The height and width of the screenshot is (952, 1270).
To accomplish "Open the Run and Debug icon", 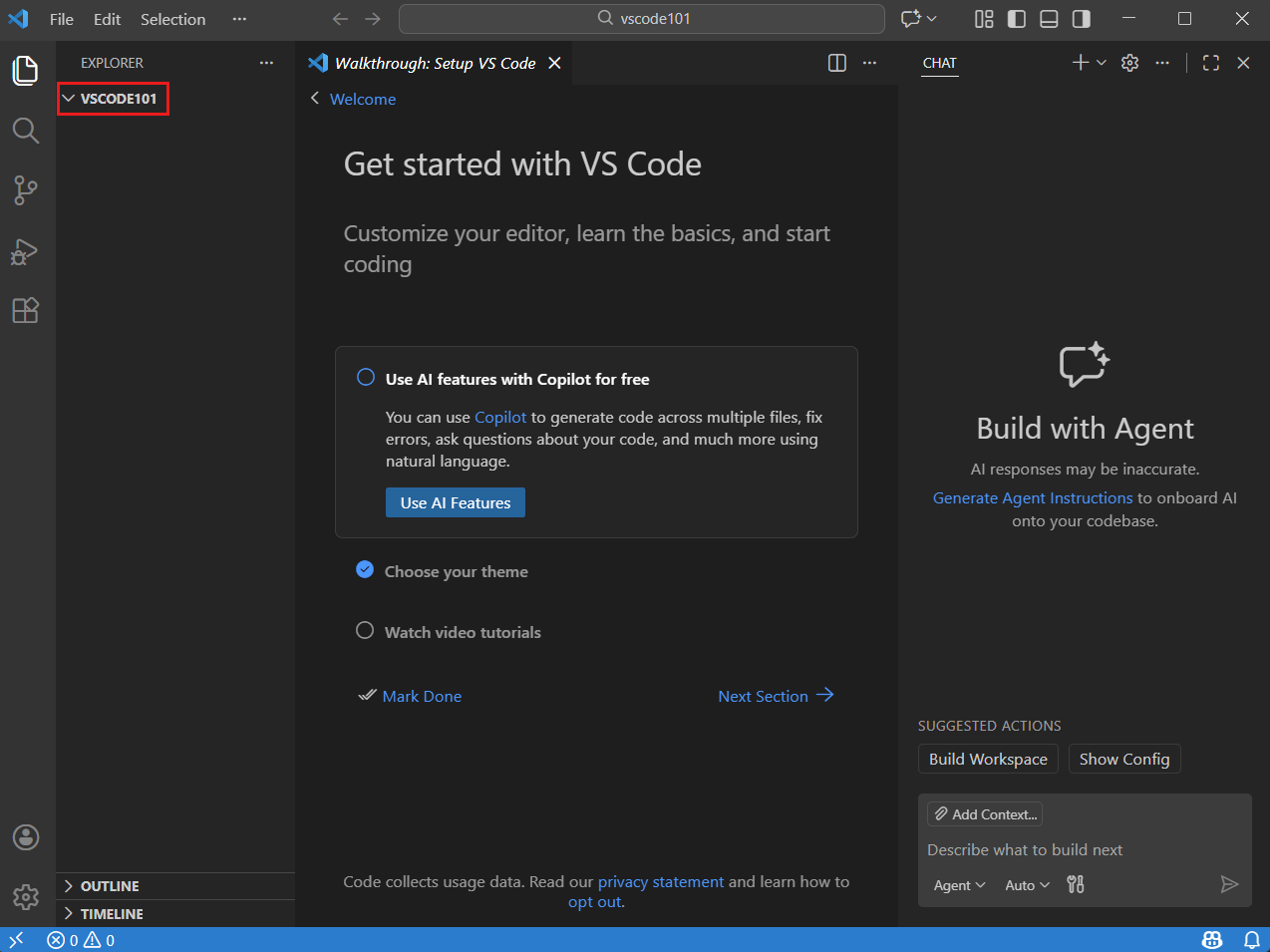I will 26,251.
